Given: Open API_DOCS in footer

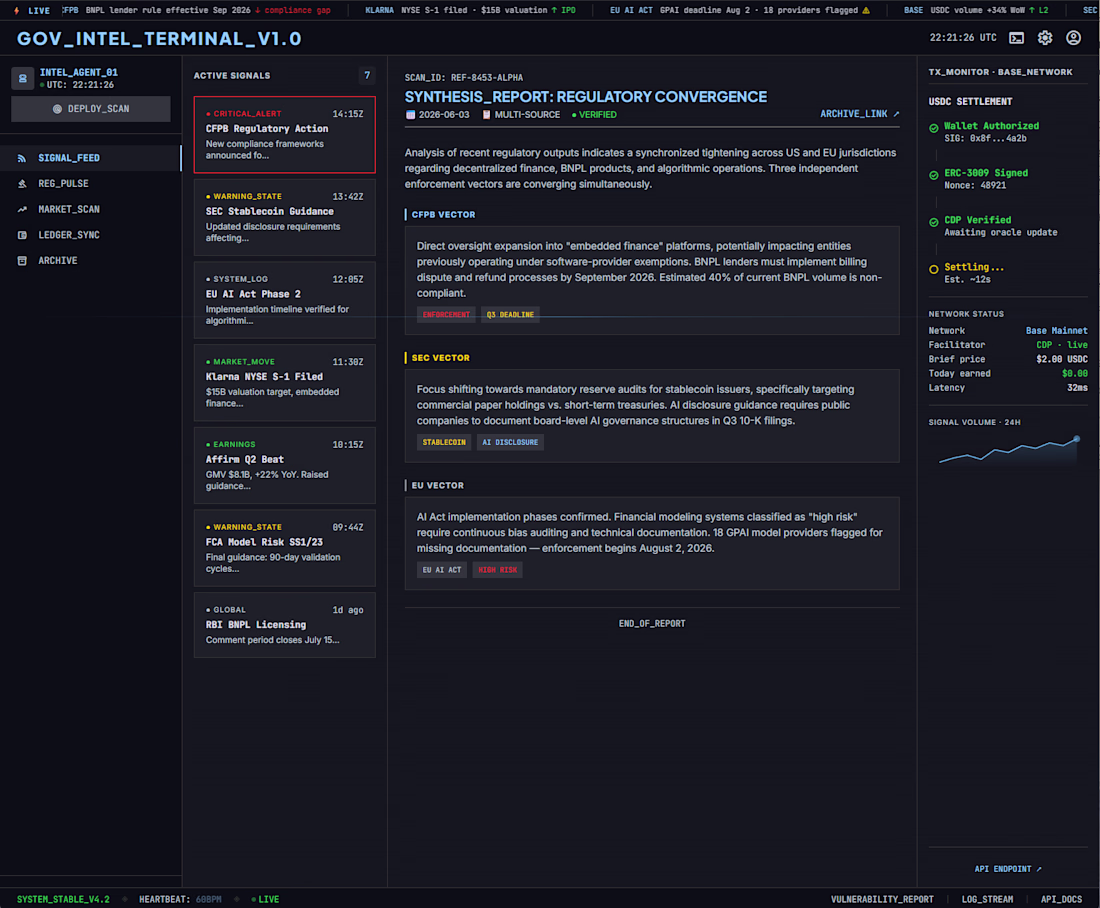Looking at the screenshot, I should pyautogui.click(x=1061, y=899).
